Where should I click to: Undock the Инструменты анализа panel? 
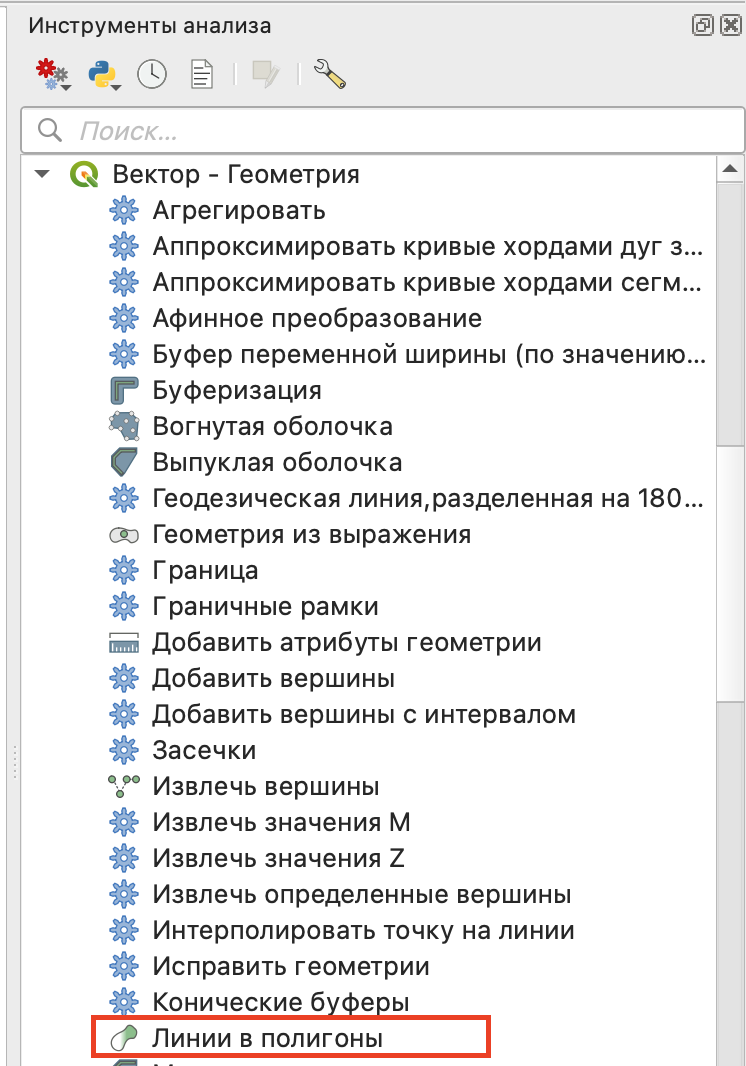tap(703, 26)
